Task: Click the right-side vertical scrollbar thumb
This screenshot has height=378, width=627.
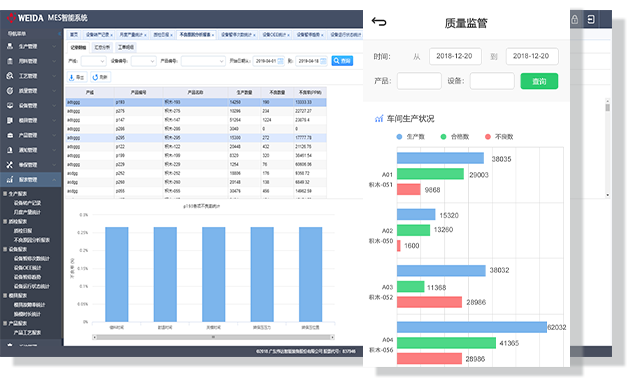Action: (x=607, y=107)
